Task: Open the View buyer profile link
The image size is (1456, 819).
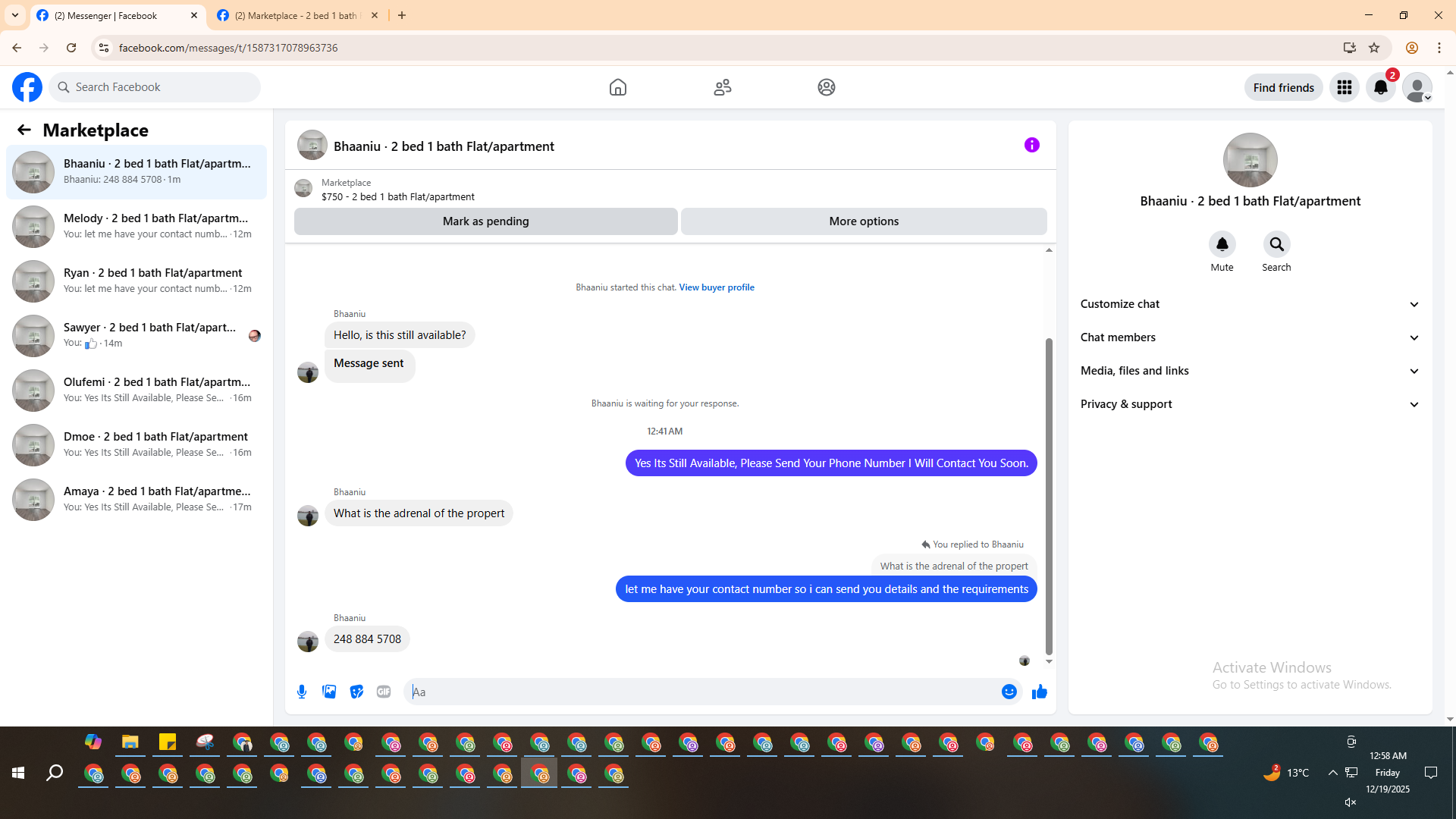Action: pyautogui.click(x=716, y=287)
